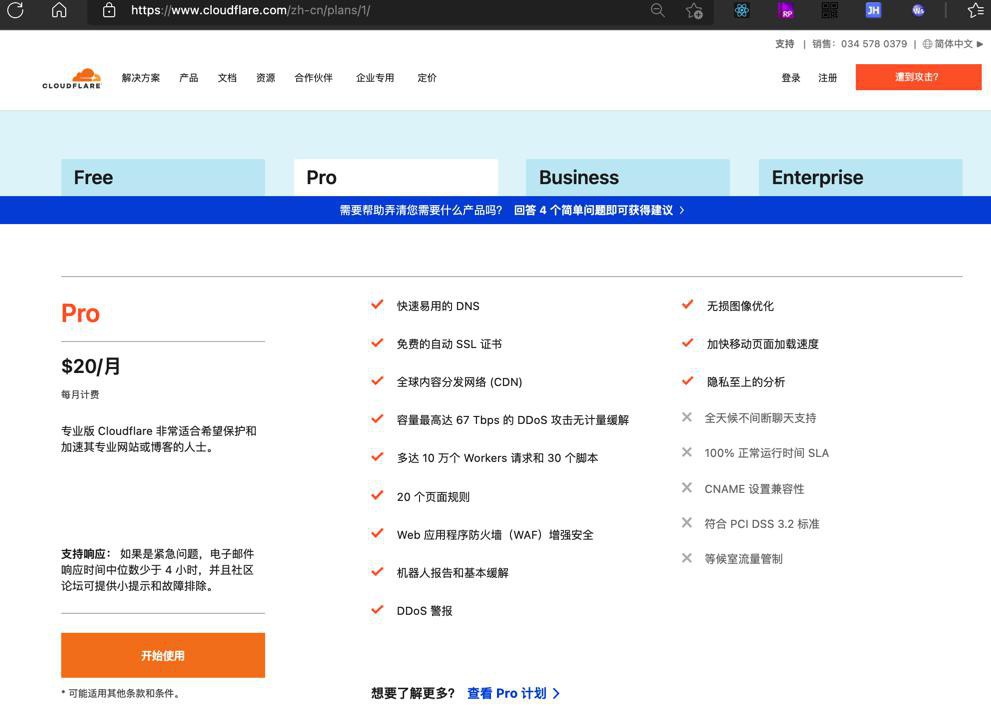Click the checkmark beside 隐私至上的分析
Screen dimensions: 991x710
click(688, 380)
